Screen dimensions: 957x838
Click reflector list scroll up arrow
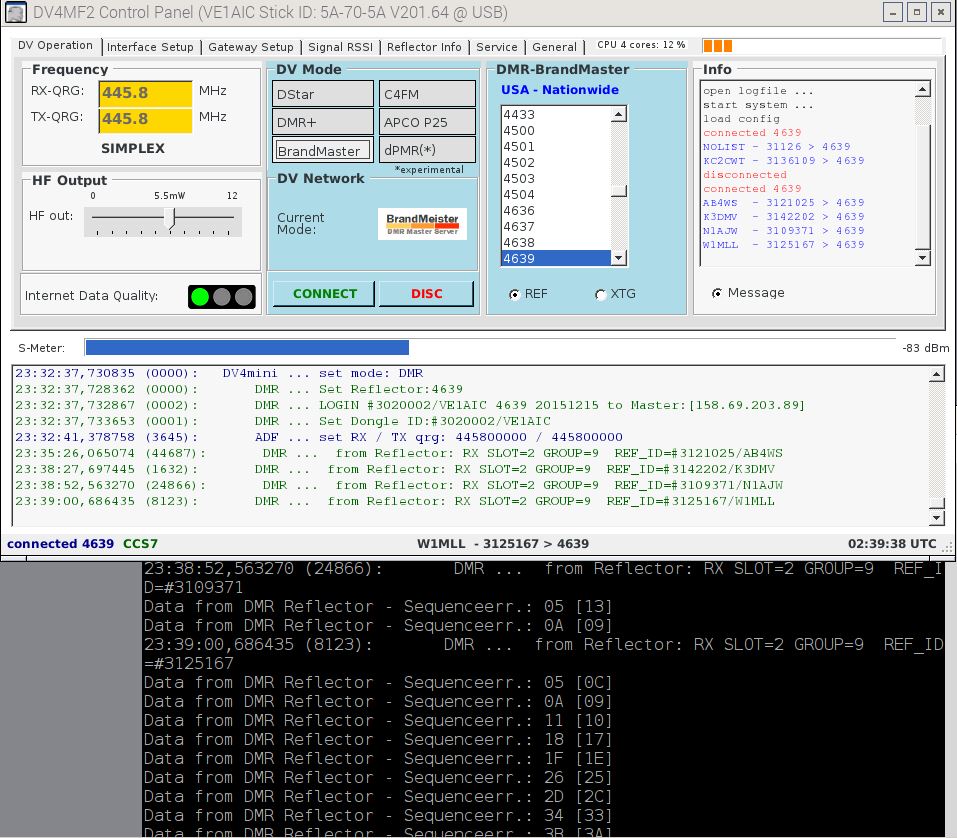[x=619, y=114]
